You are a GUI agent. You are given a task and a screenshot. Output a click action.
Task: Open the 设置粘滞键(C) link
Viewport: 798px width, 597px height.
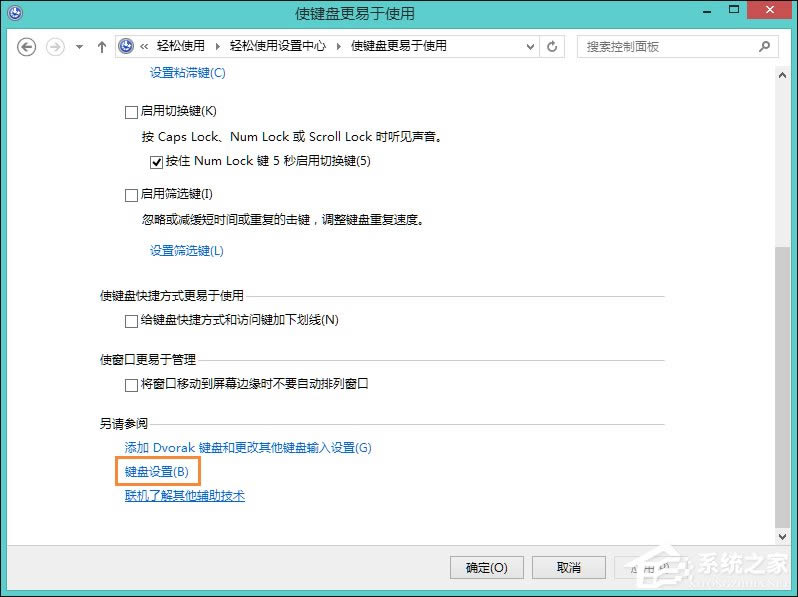(x=187, y=73)
